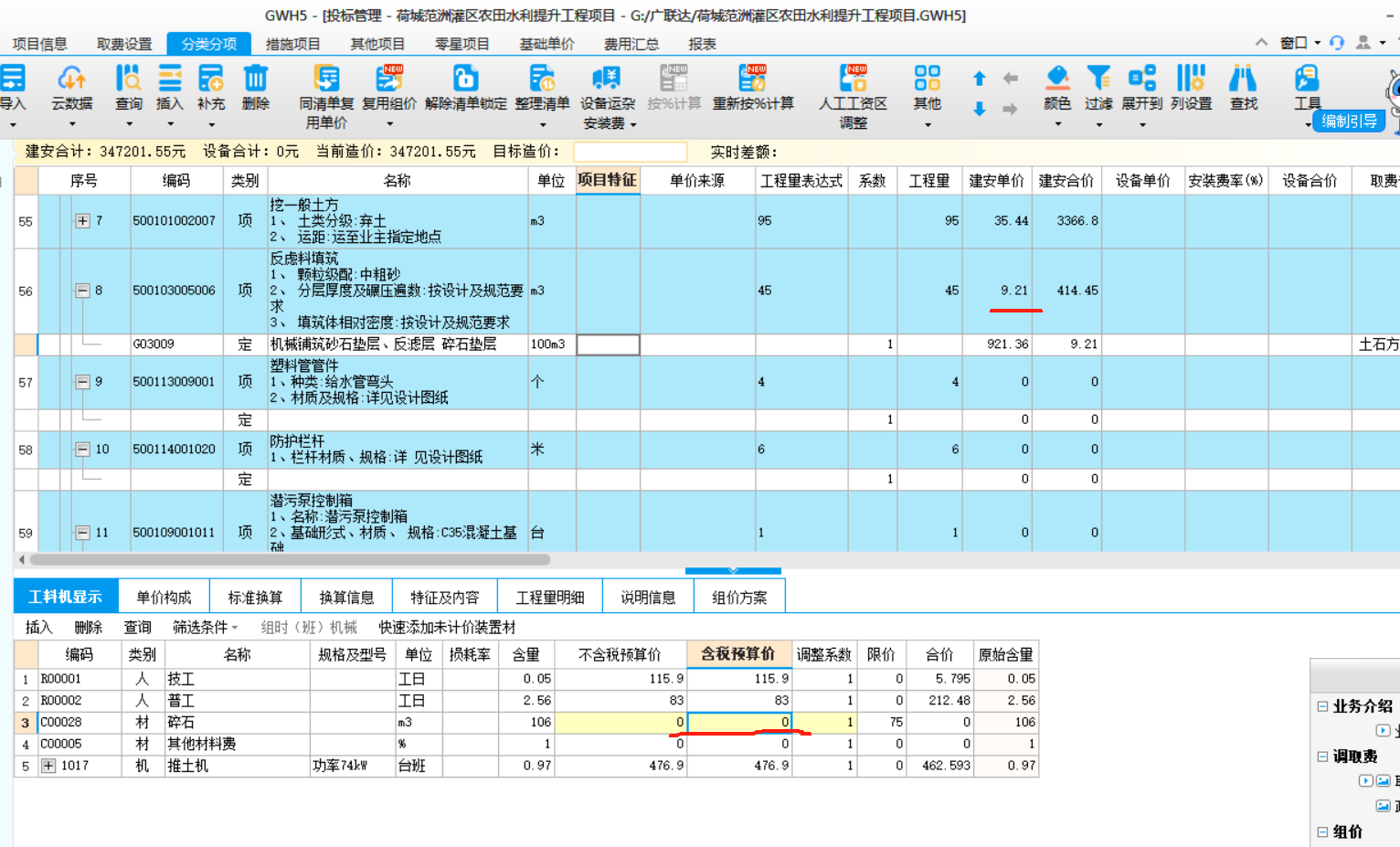Click the 工具 tools icon
Viewport: 1400px width, 847px height.
[x=1307, y=79]
